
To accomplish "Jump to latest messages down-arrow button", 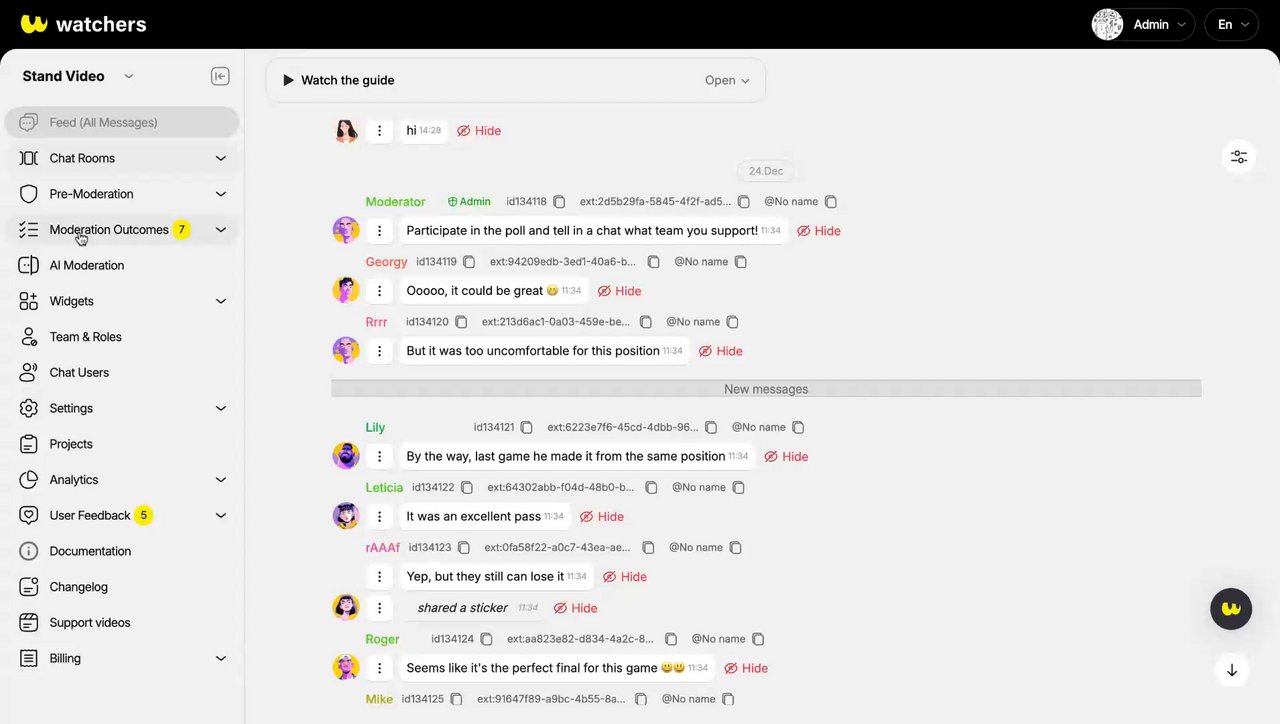I will pyautogui.click(x=1232, y=670).
